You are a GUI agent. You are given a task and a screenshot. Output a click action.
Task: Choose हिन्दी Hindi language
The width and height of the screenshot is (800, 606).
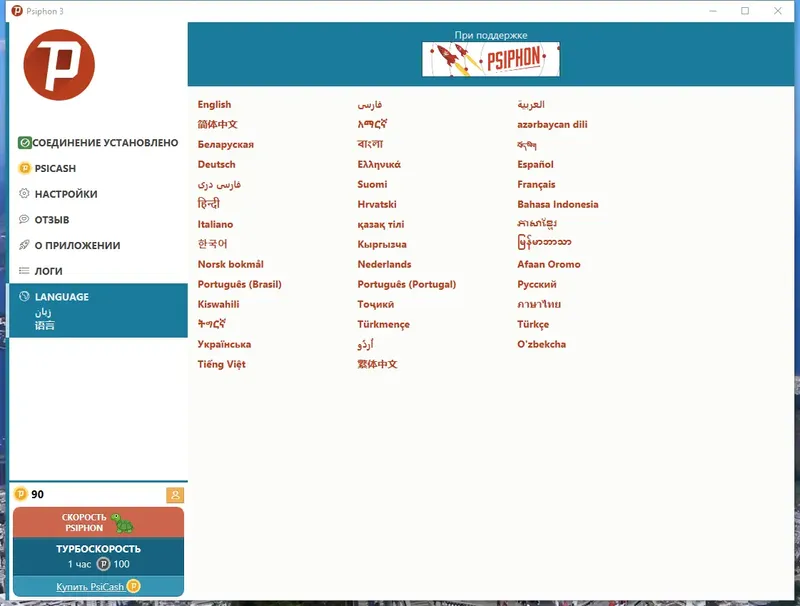pos(209,204)
